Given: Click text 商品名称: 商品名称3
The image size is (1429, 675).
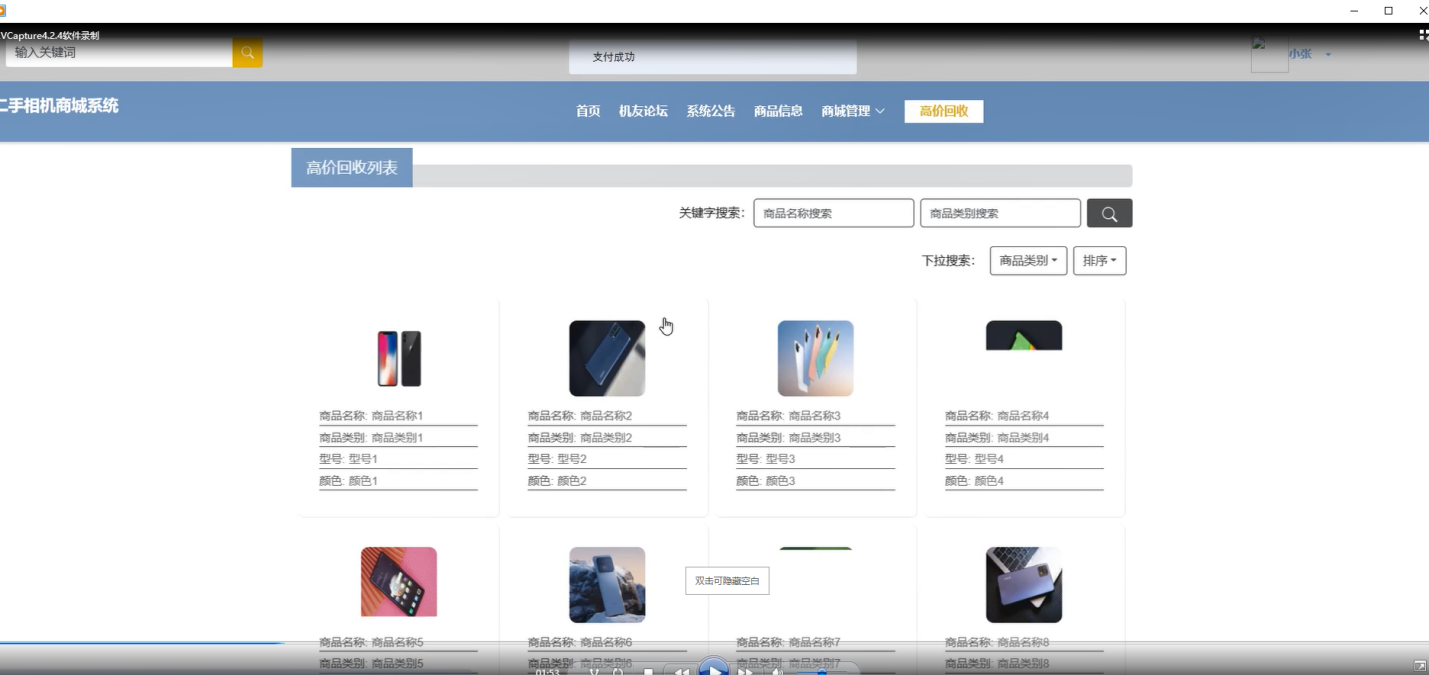Looking at the screenshot, I should 789,416.
